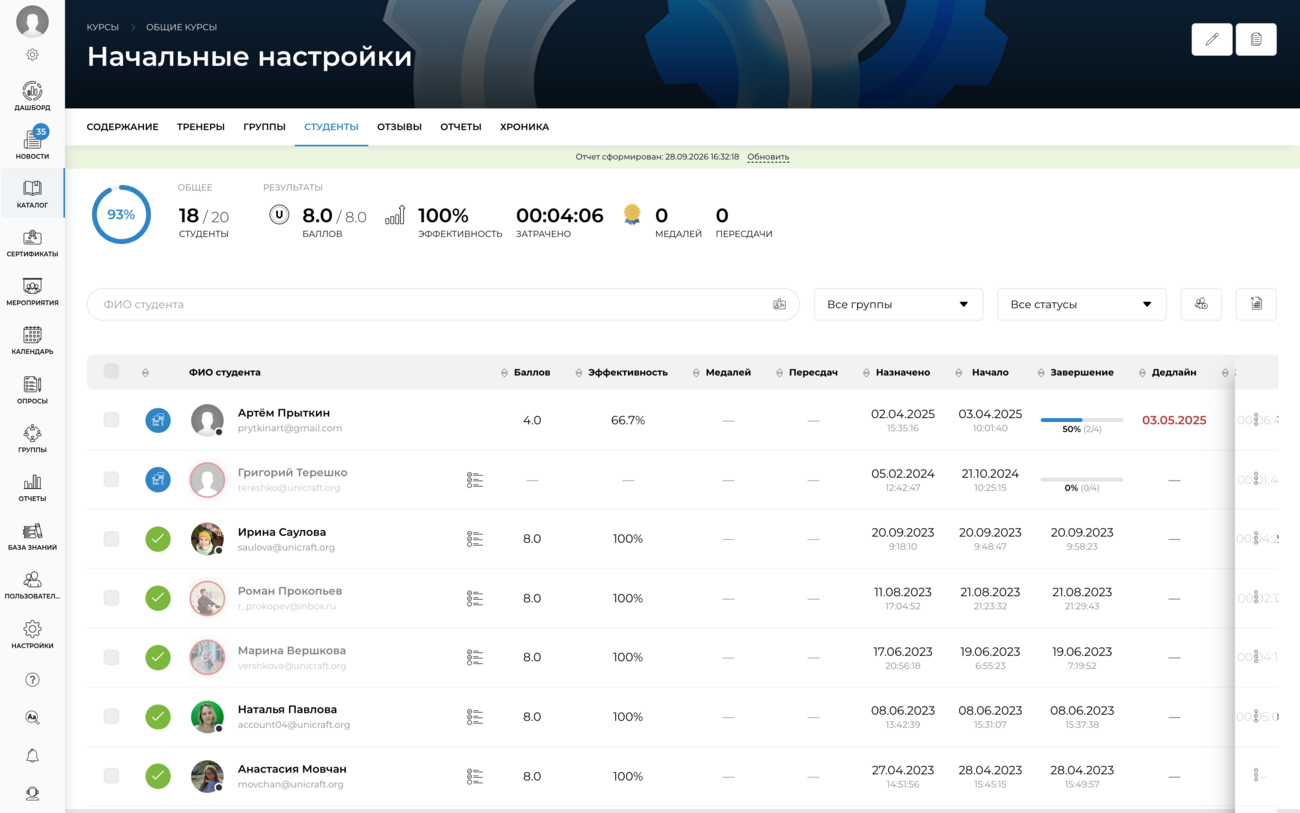Open the Отчеты sidebar section
1300x813 pixels.
click(x=32, y=487)
